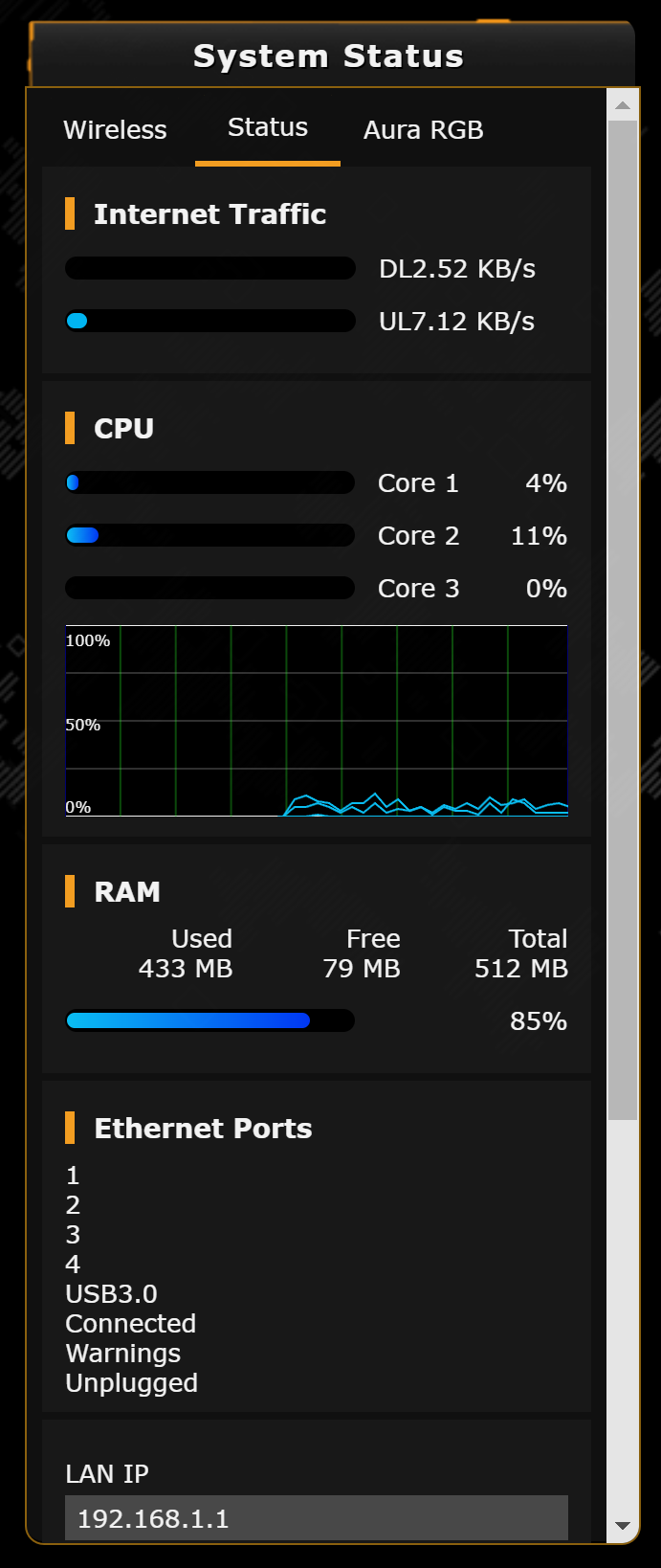Select the Status tab
Image resolution: width=661 pixels, height=1568 pixels.
pyautogui.click(x=267, y=126)
